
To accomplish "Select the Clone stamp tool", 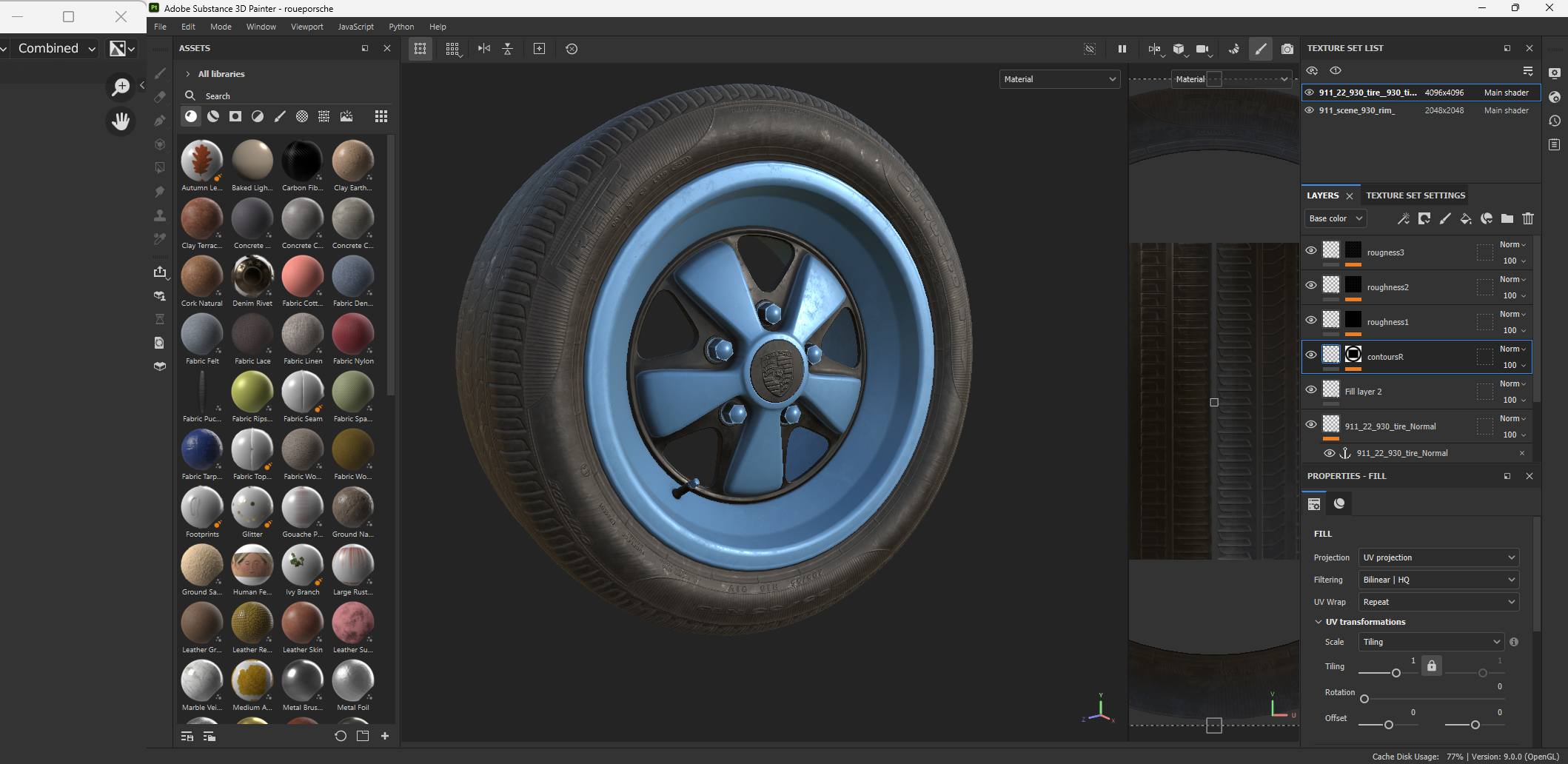I will 160,215.
